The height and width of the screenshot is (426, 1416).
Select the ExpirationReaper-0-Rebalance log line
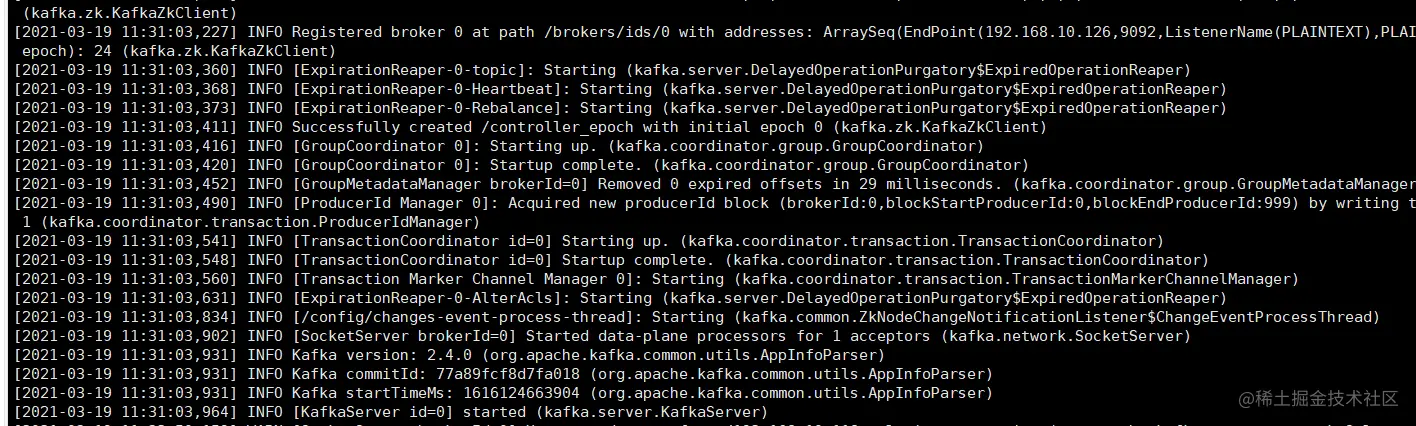(x=620, y=108)
